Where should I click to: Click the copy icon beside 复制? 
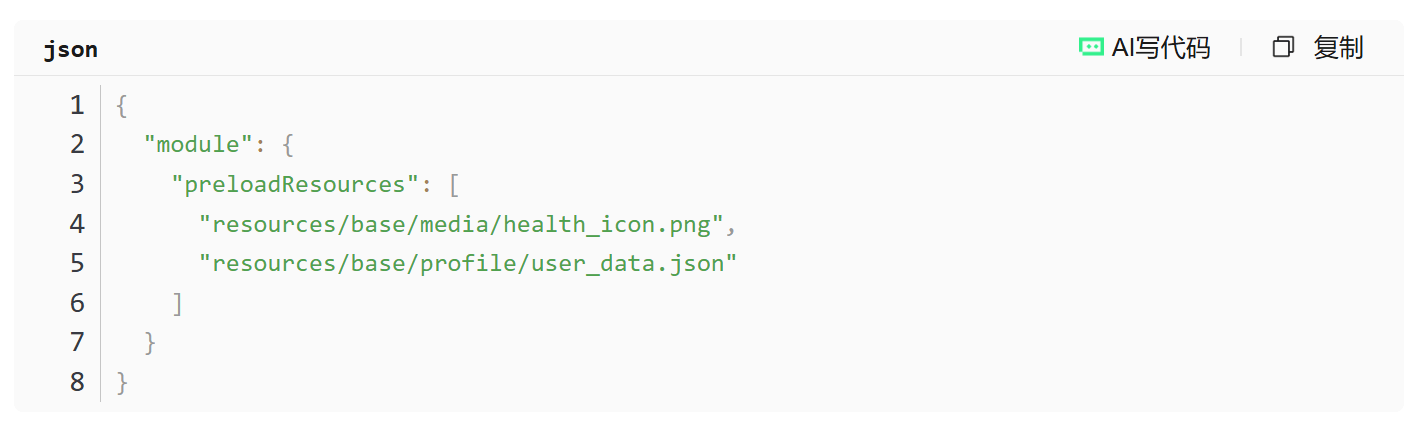point(1283,47)
